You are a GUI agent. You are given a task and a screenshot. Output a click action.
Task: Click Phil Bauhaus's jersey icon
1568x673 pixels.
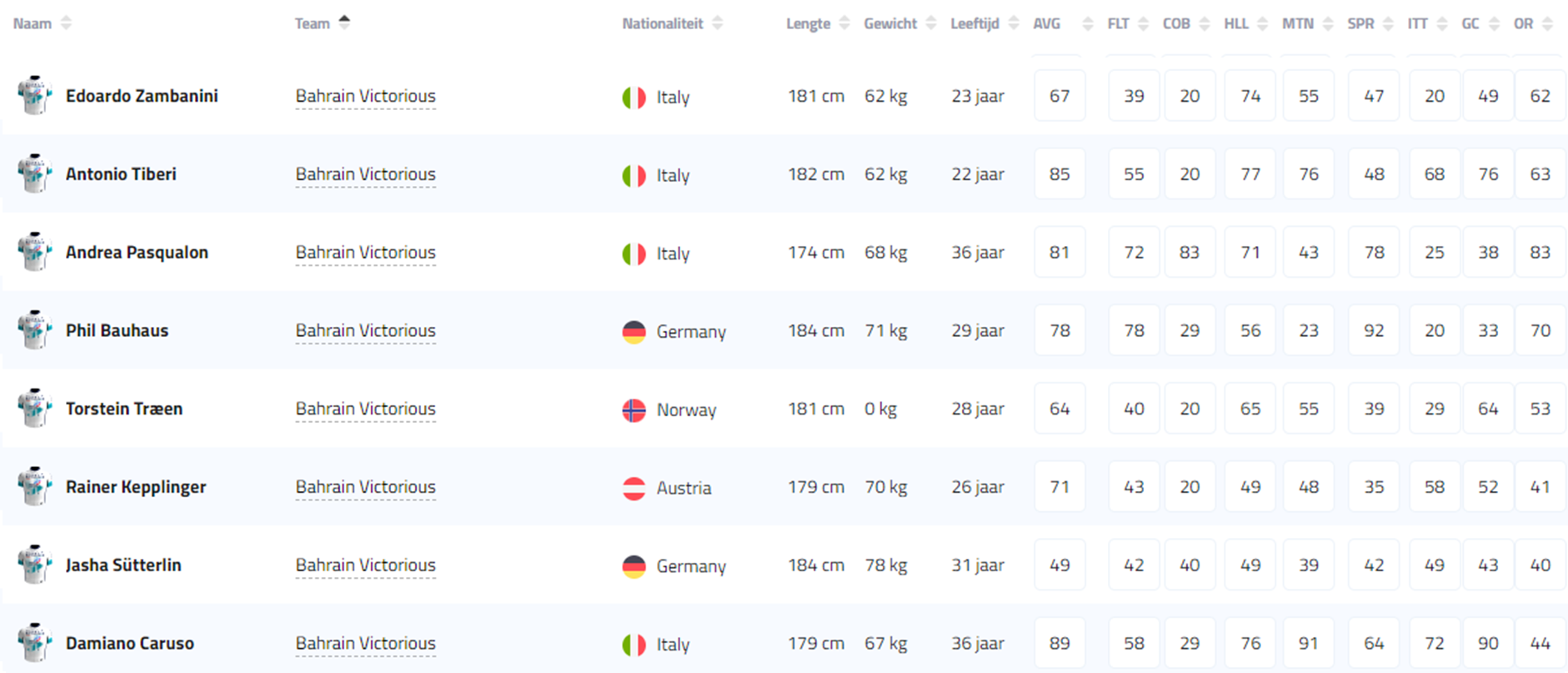34,330
